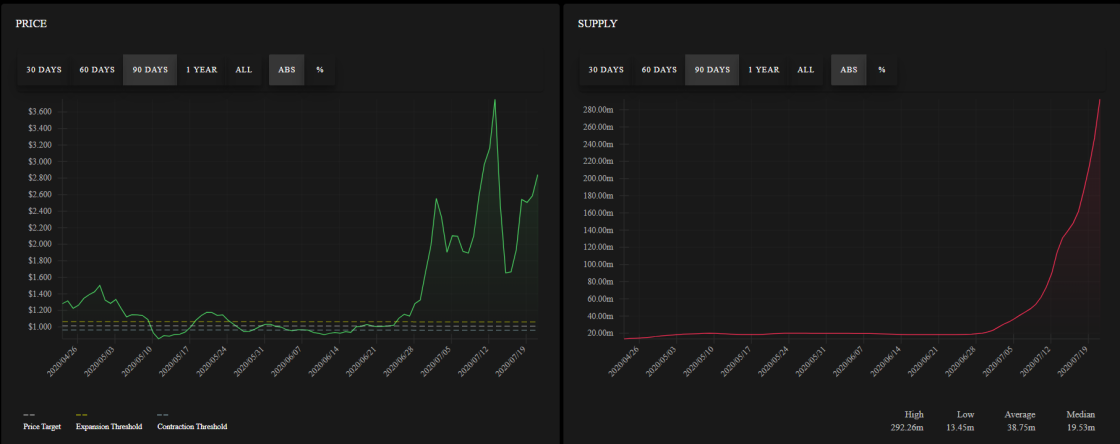Image resolution: width=1120 pixels, height=444 pixels.
Task: Choose ALL range for Price chart
Action: click(244, 70)
